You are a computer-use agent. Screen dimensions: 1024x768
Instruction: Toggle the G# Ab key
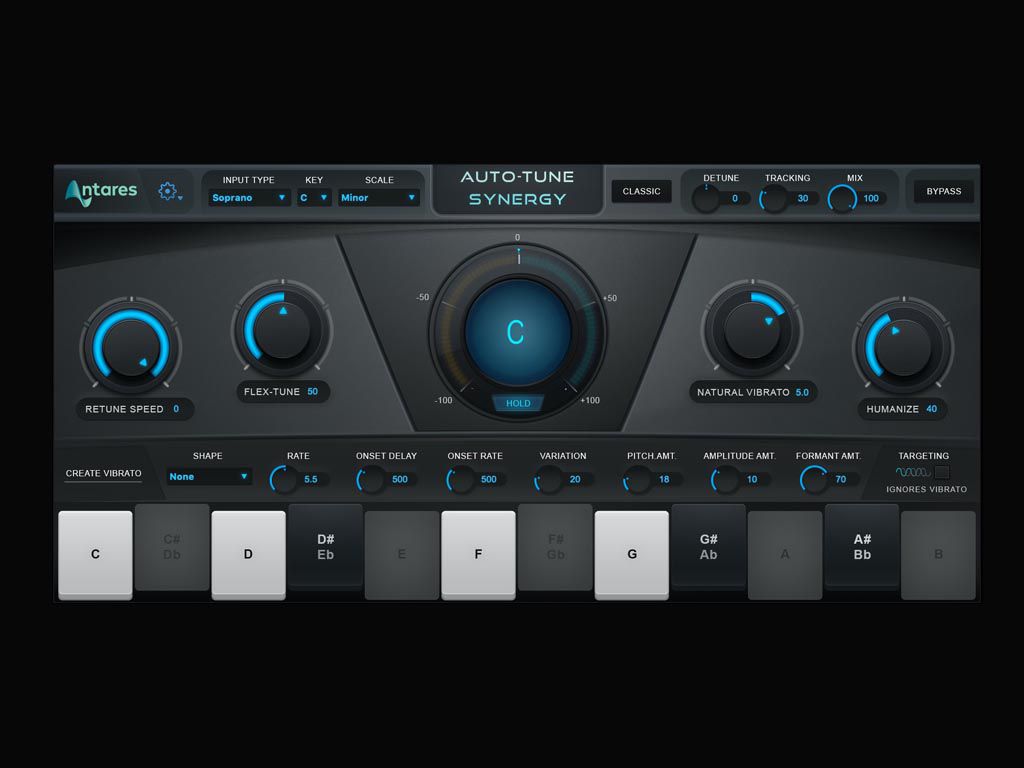(709, 547)
